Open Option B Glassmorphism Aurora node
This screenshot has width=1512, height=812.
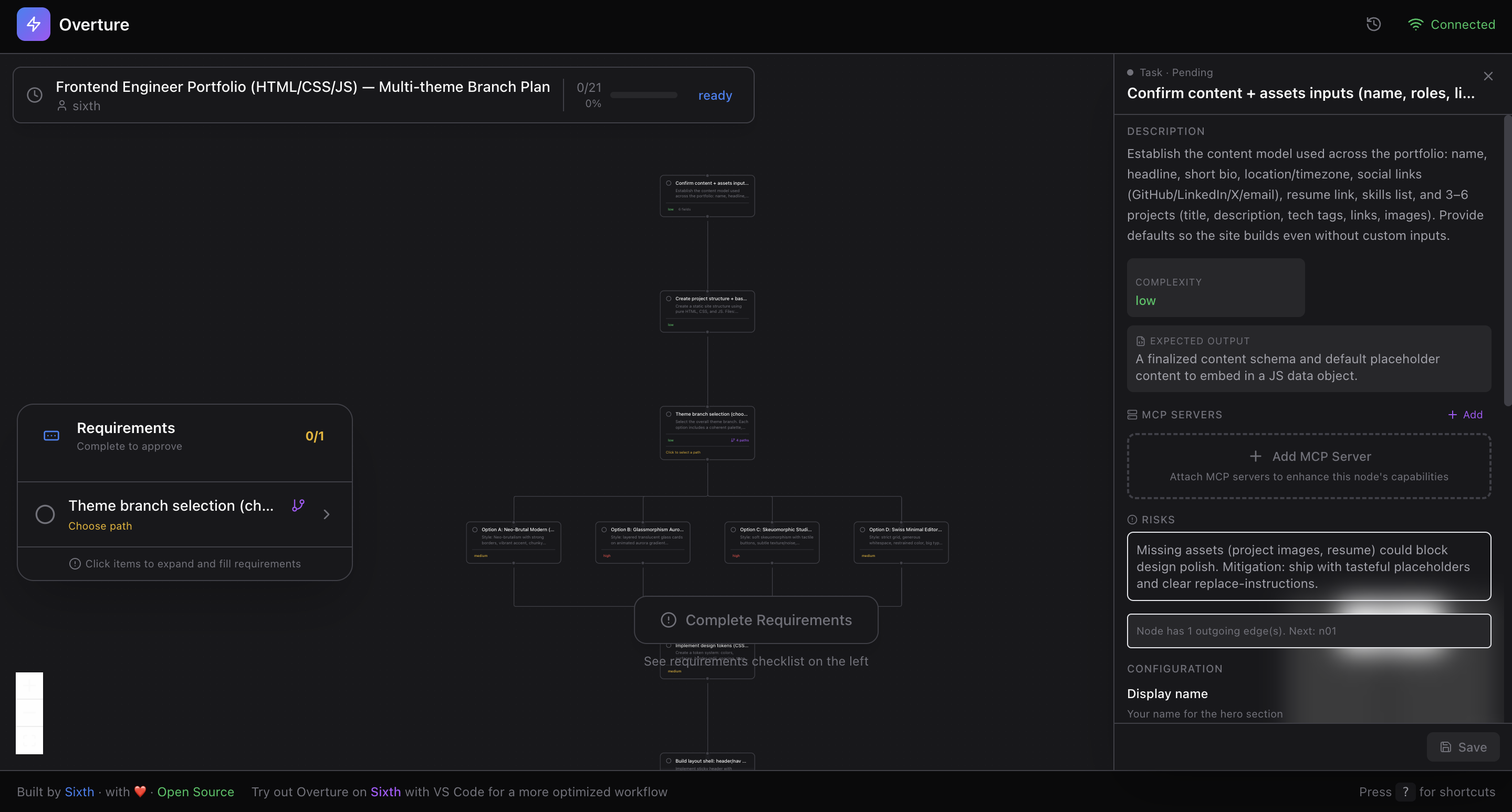(x=642, y=542)
